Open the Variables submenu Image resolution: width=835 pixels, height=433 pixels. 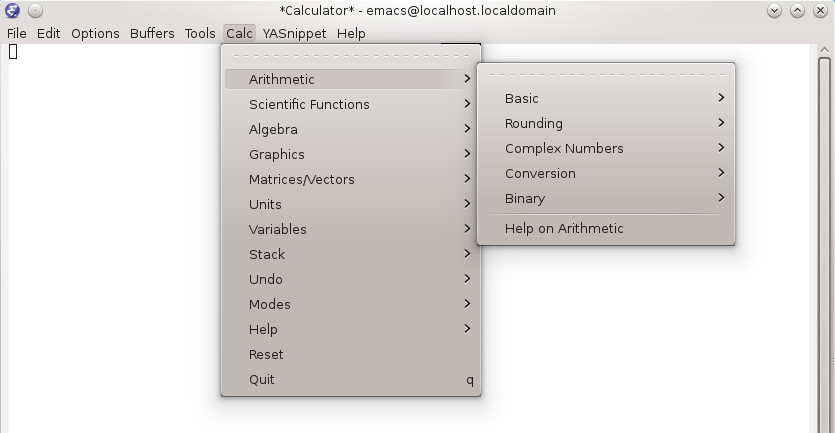pyautogui.click(x=277, y=229)
